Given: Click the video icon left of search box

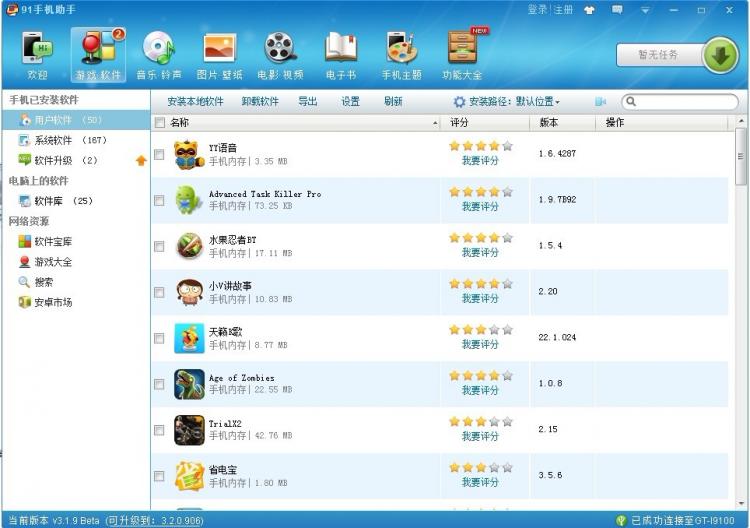Looking at the screenshot, I should click(x=601, y=101).
